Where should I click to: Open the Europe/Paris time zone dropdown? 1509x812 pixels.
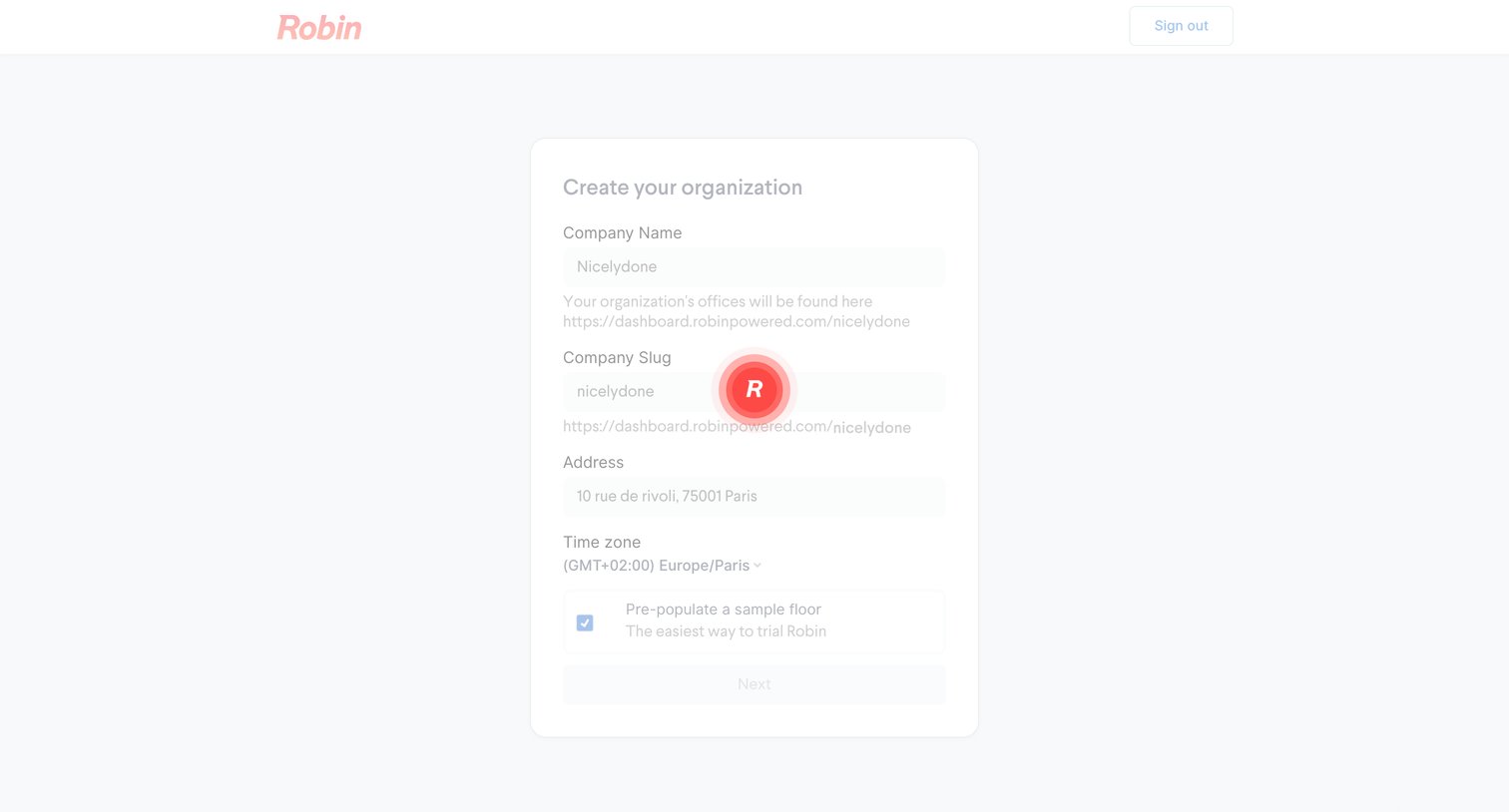coord(662,566)
